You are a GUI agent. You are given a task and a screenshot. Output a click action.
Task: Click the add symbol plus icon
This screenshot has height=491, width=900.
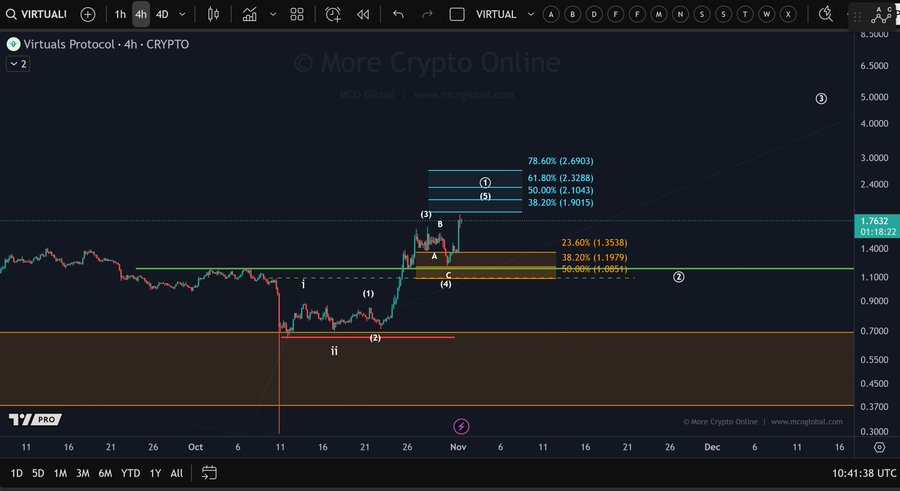(88, 14)
